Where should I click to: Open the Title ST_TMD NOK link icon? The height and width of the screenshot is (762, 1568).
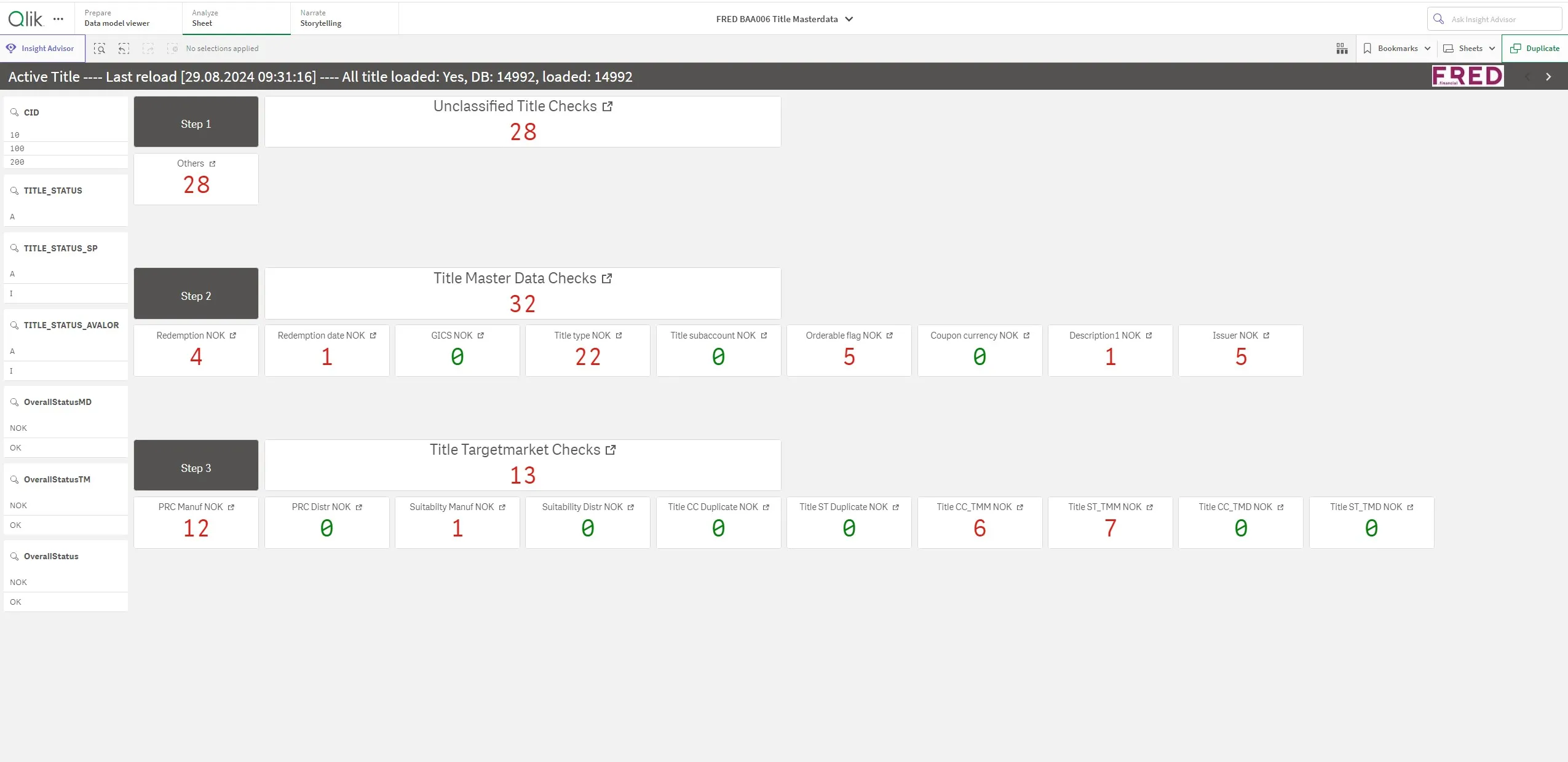click(1411, 507)
